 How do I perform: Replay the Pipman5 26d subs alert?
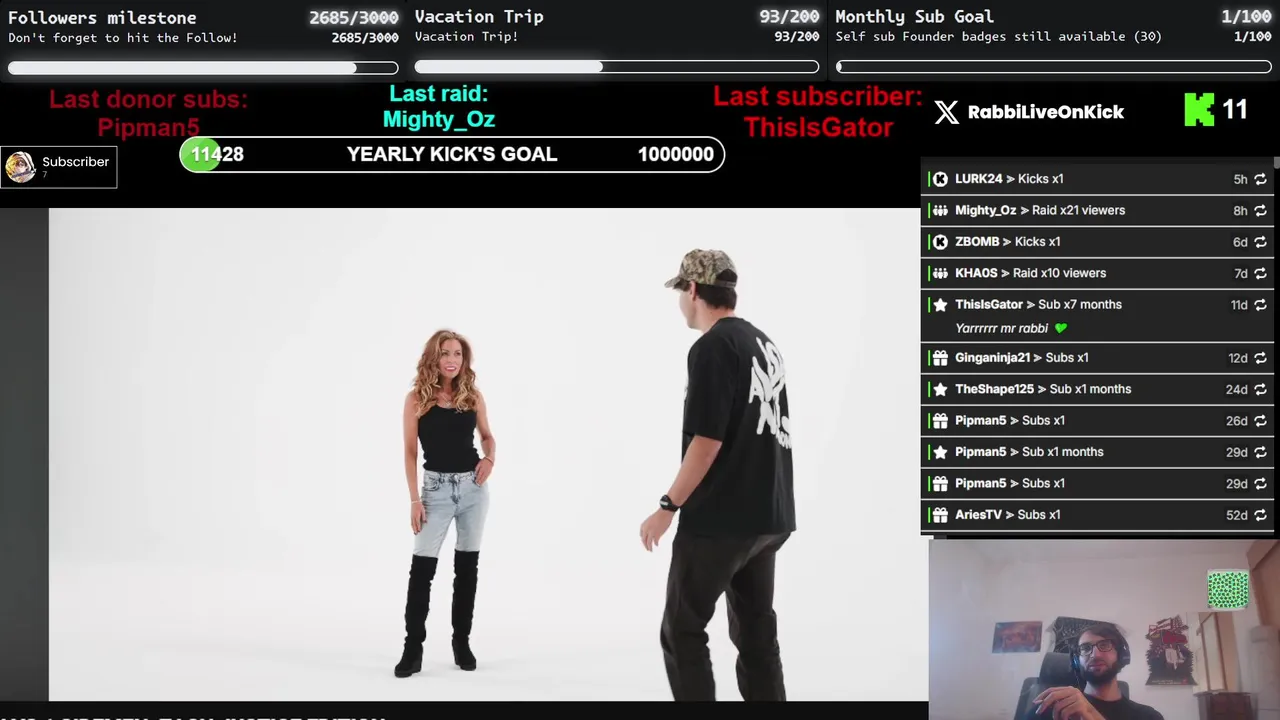pyautogui.click(x=1260, y=421)
